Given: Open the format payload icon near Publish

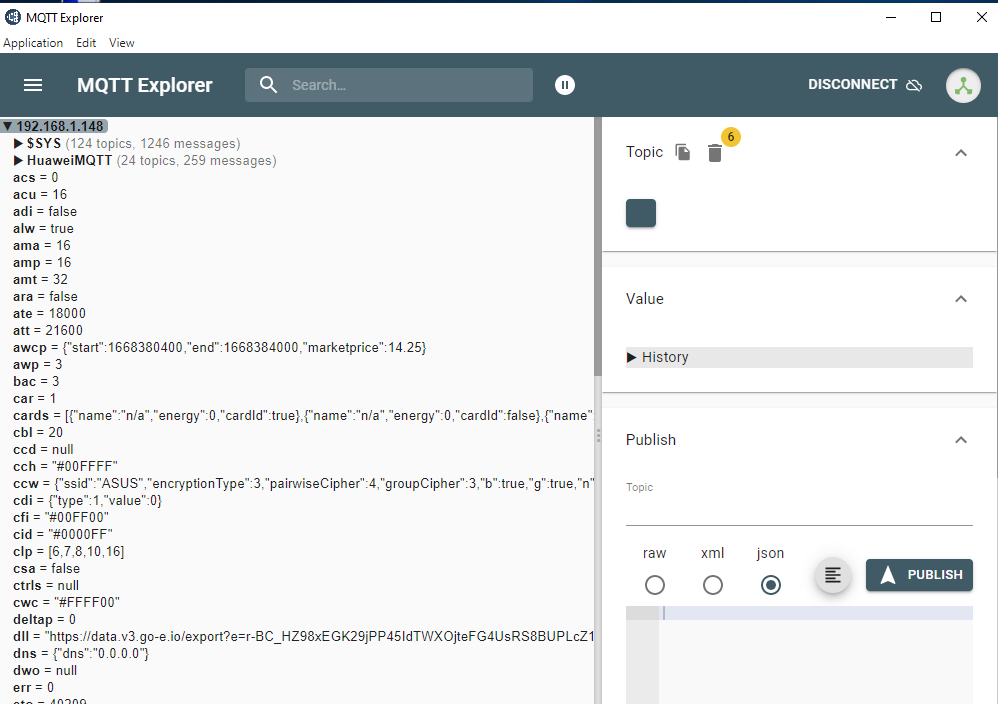Looking at the screenshot, I should 833,574.
